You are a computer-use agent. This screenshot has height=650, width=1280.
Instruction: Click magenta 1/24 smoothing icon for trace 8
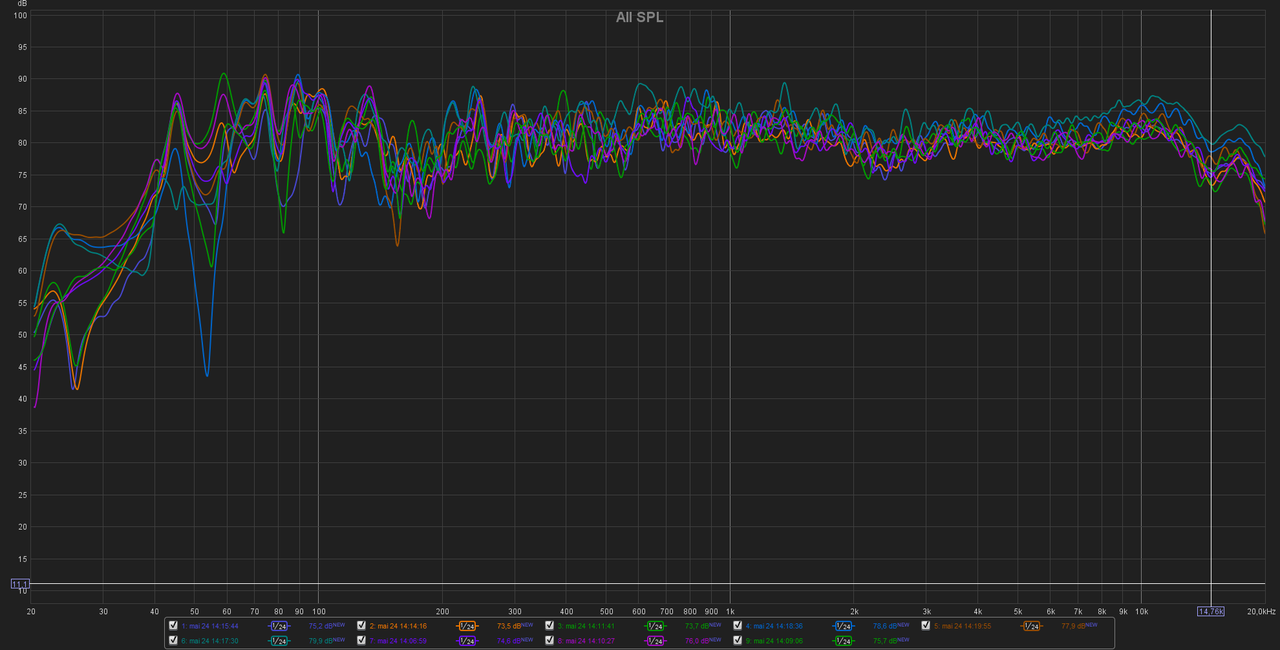pos(655,640)
